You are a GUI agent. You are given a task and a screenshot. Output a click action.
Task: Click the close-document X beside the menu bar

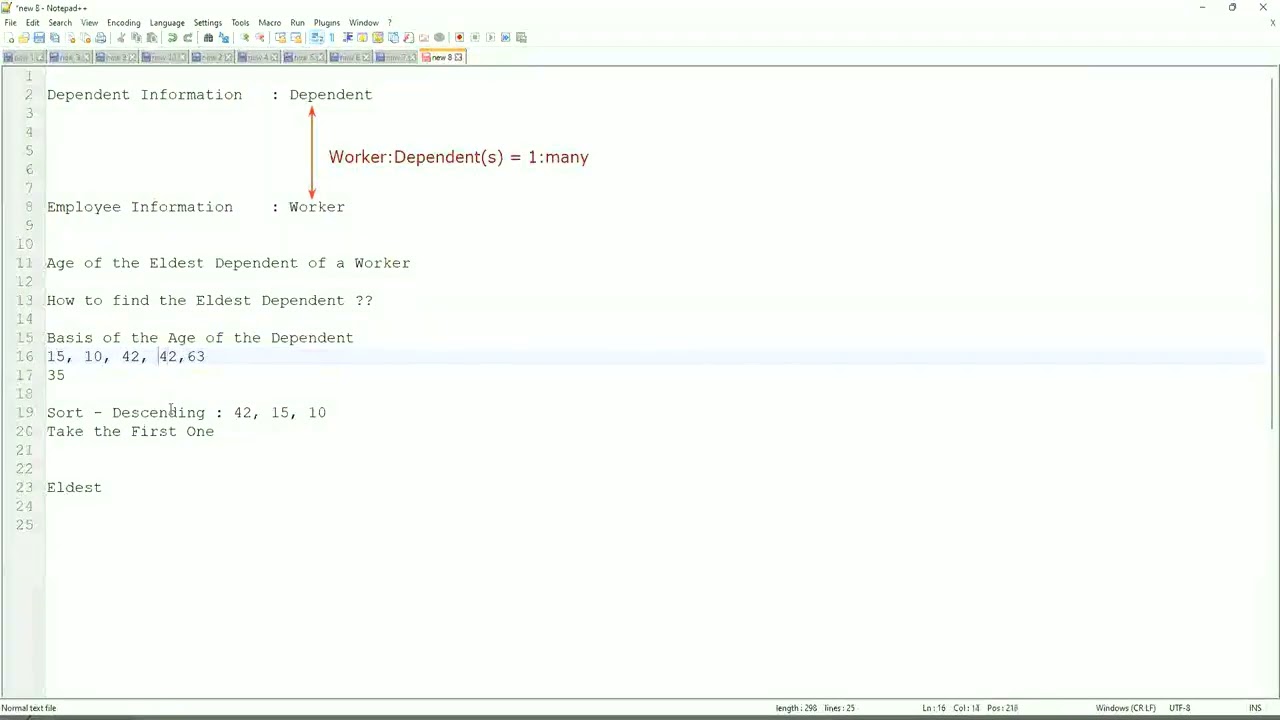tap(1273, 22)
